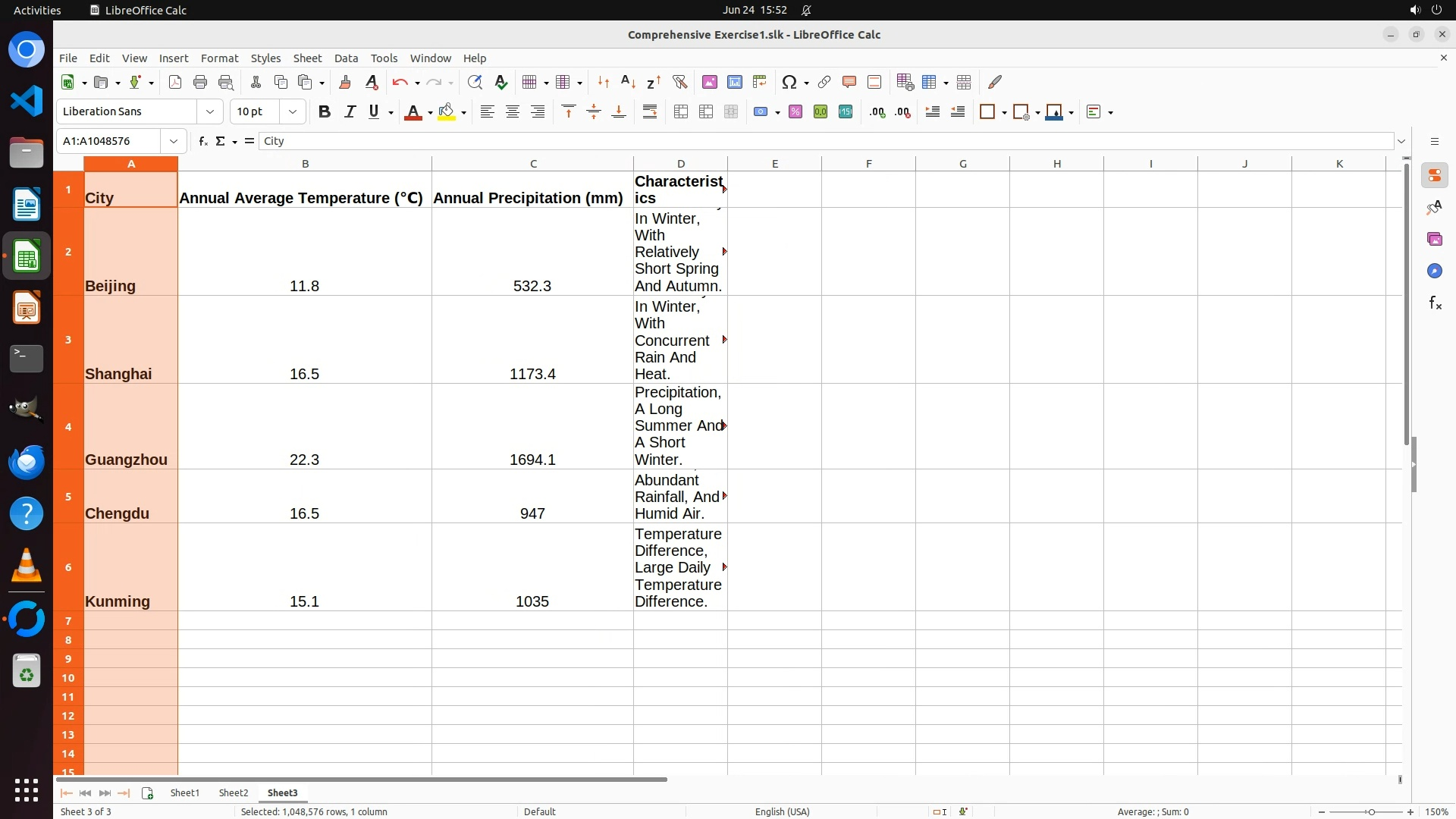
Task: Toggle Italic formatting
Action: 350,112
